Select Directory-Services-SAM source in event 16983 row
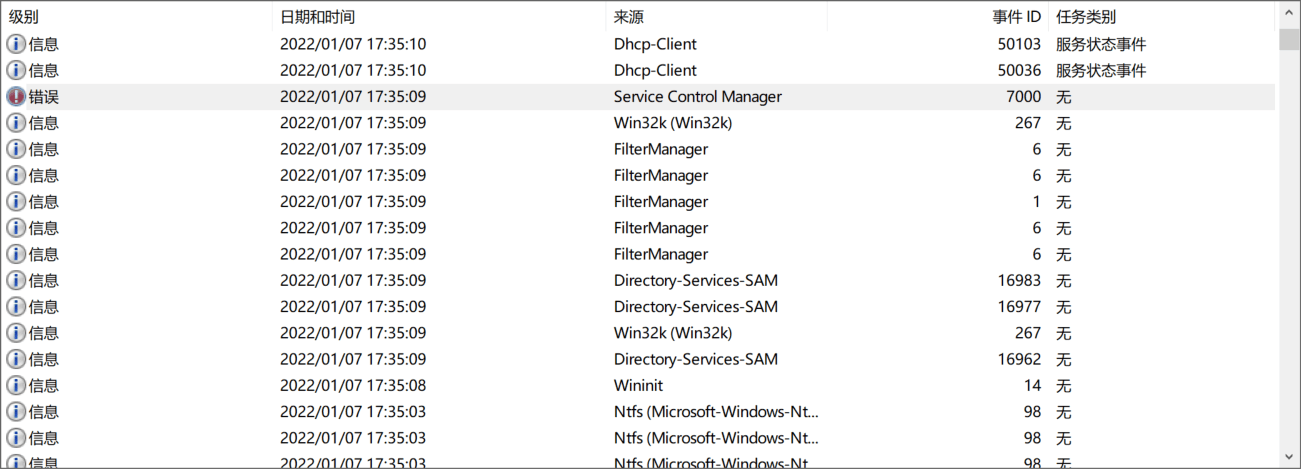1301x469 pixels. pyautogui.click(x=696, y=280)
